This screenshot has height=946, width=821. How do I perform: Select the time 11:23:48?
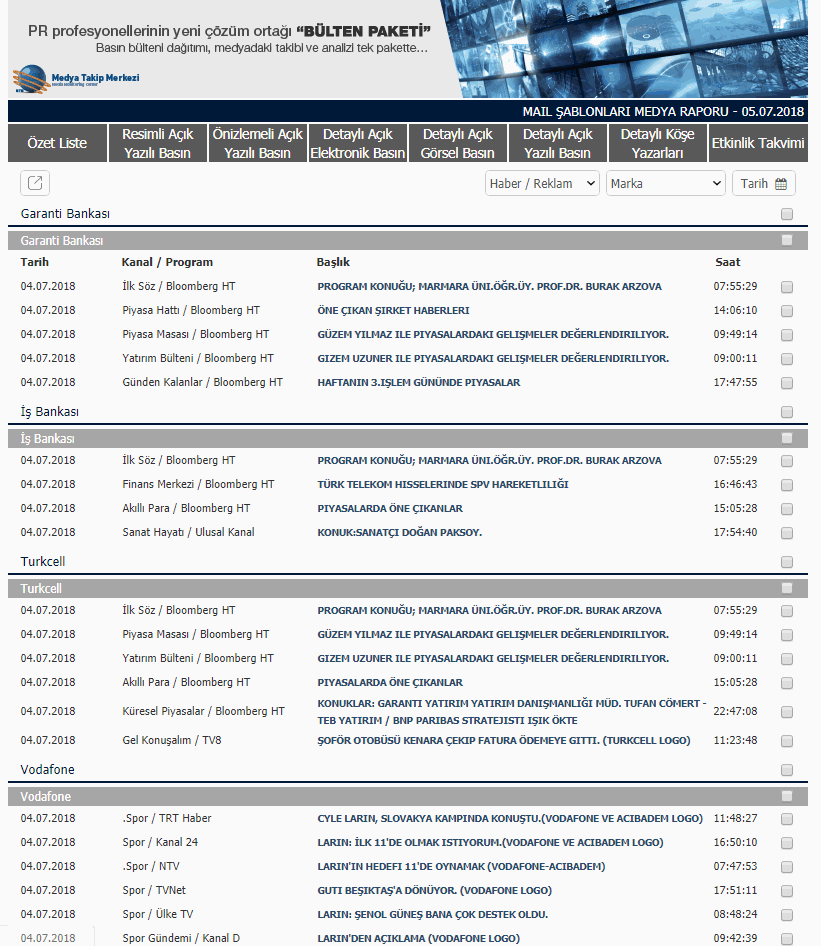tap(735, 740)
